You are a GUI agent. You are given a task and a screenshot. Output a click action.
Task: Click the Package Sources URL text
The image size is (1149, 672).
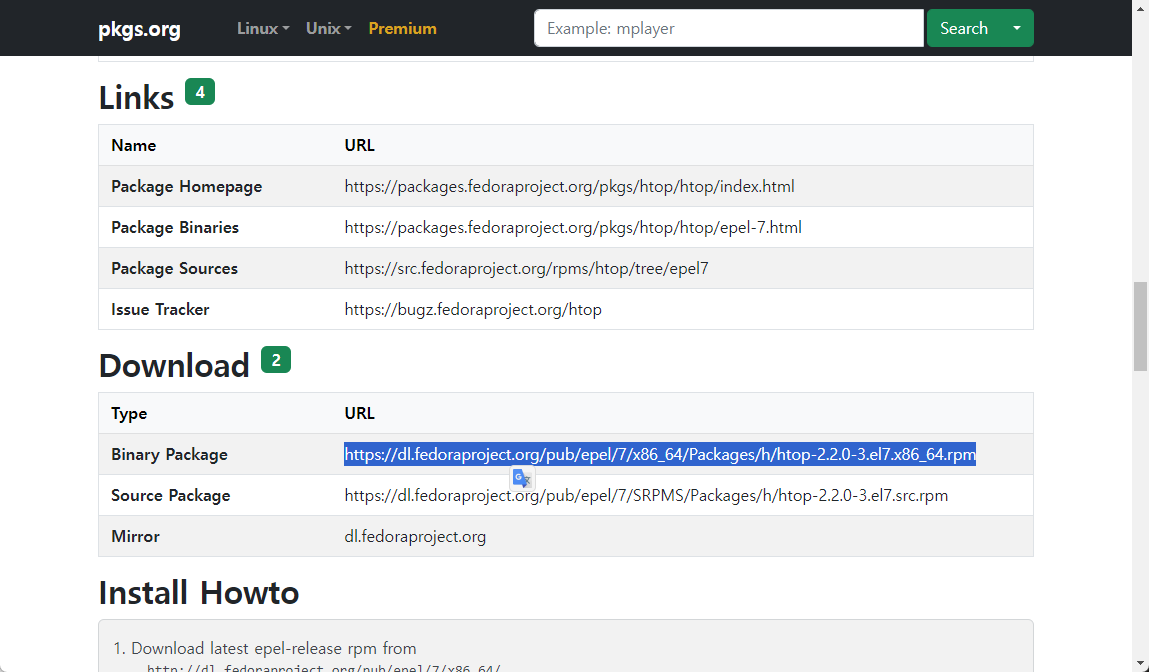click(526, 268)
